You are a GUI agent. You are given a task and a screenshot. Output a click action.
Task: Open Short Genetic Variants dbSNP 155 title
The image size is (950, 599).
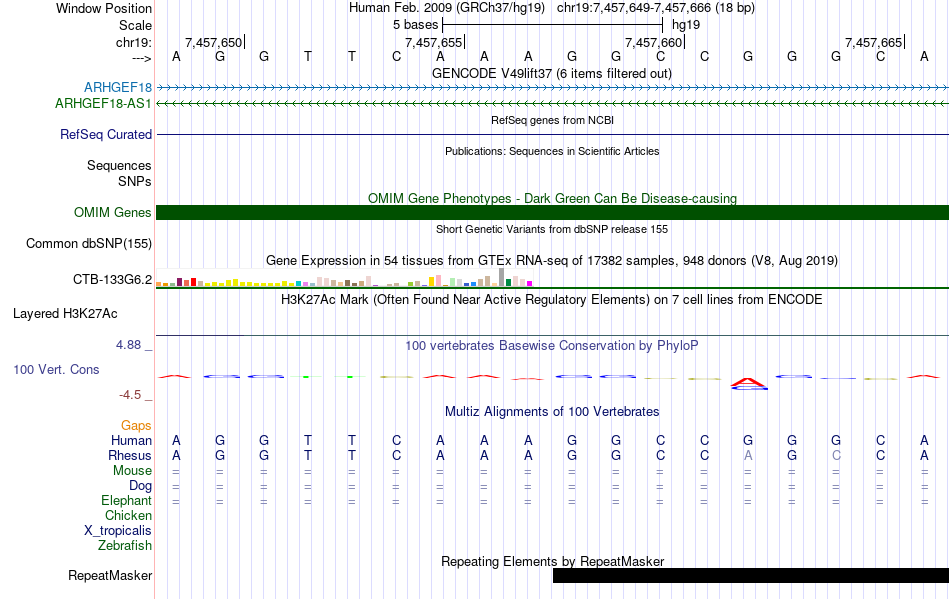click(x=552, y=229)
